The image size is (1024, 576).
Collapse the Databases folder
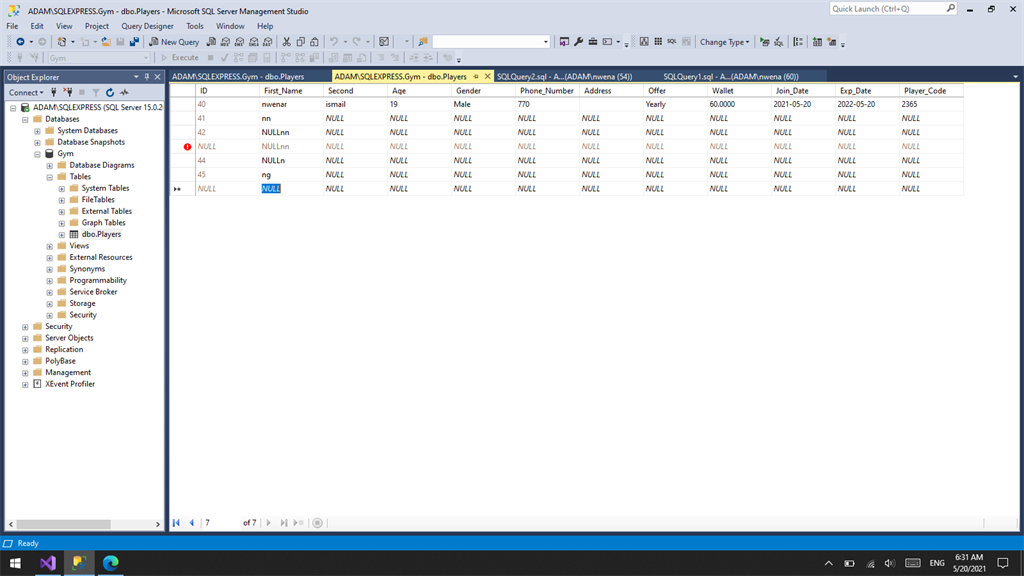pyautogui.click(x=25, y=120)
